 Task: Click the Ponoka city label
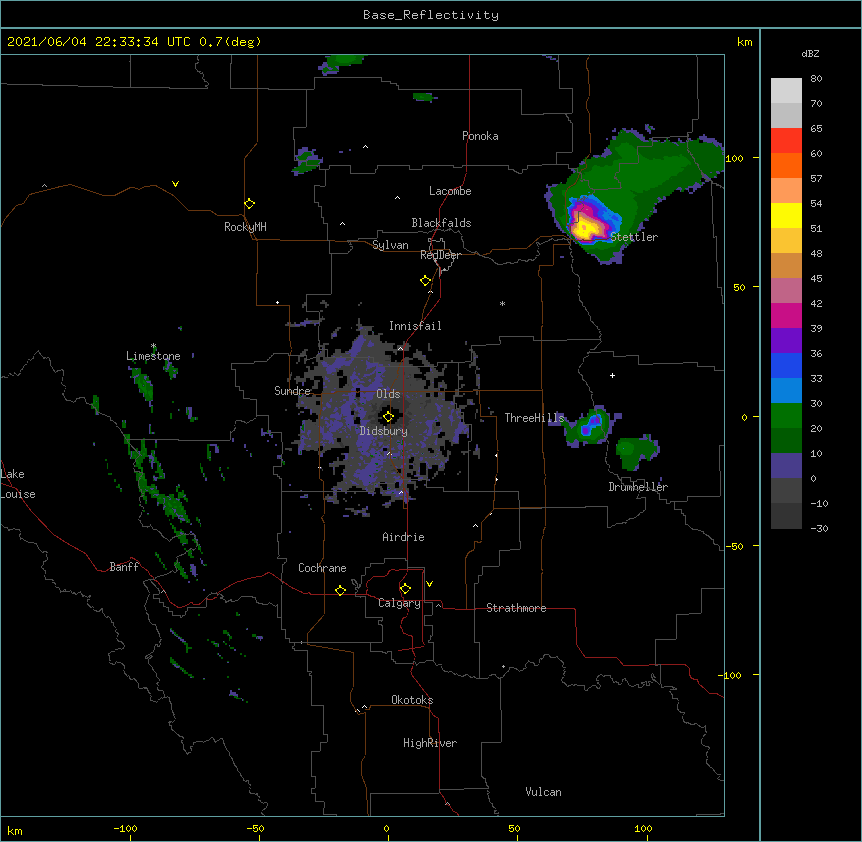480,136
